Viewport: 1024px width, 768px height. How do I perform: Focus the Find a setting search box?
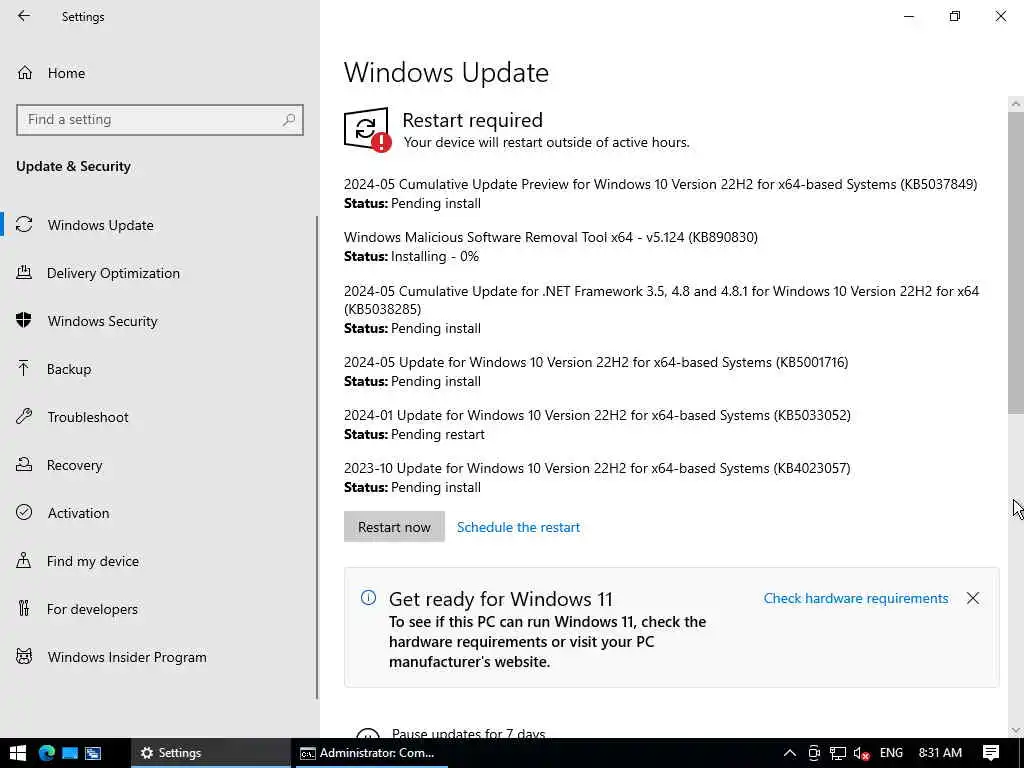point(160,120)
